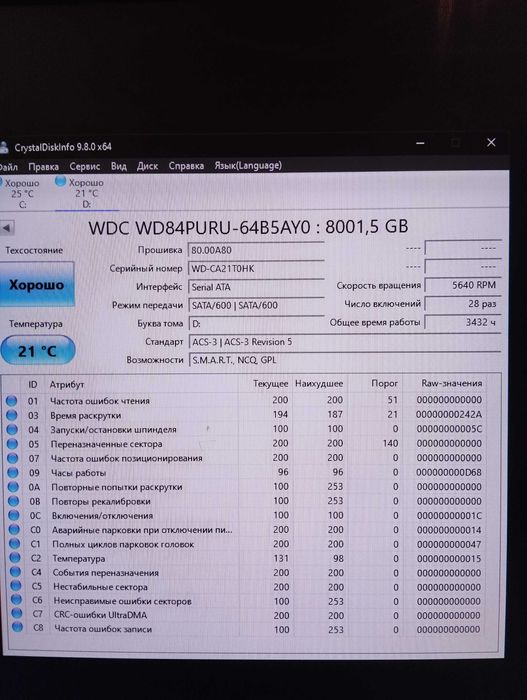Click the Прошивка field 80.00A80

click(x=256, y=250)
